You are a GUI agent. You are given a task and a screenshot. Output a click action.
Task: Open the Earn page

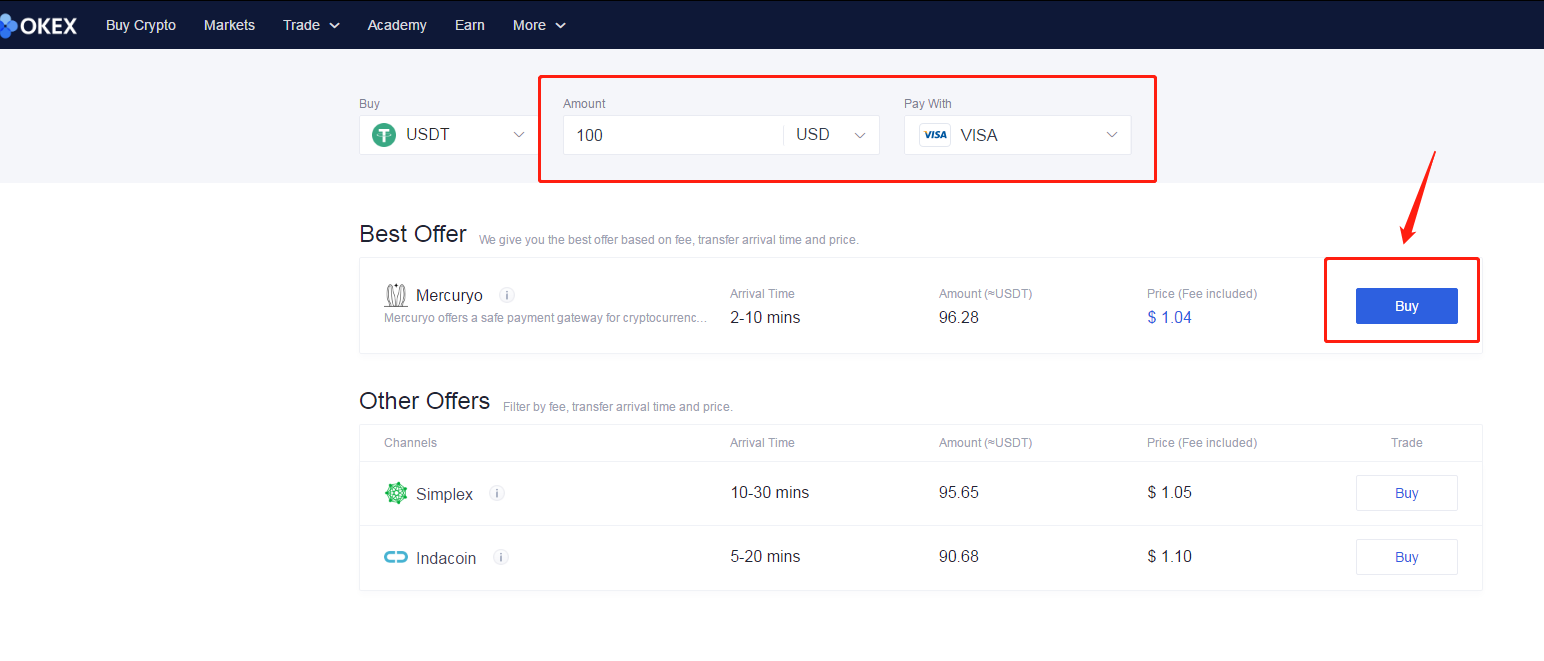click(470, 25)
